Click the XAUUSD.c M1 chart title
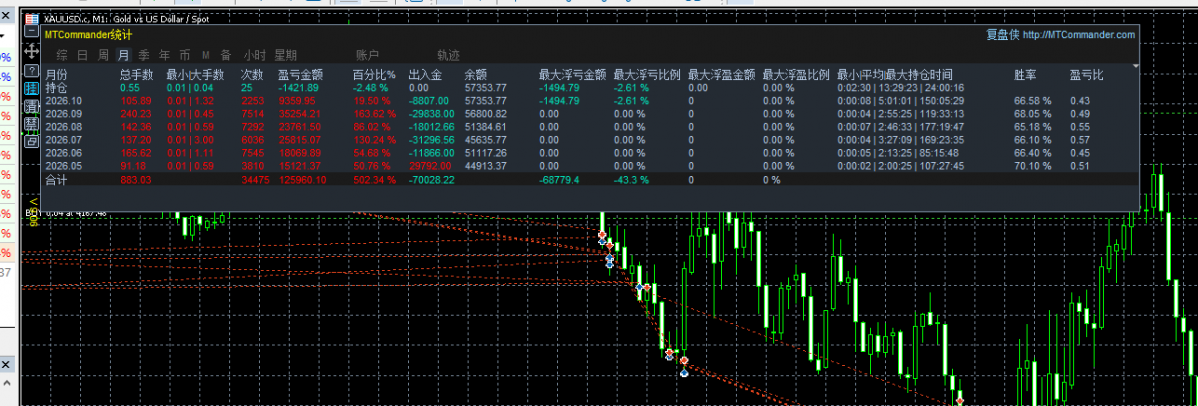The height and width of the screenshot is (406, 1198). point(126,18)
